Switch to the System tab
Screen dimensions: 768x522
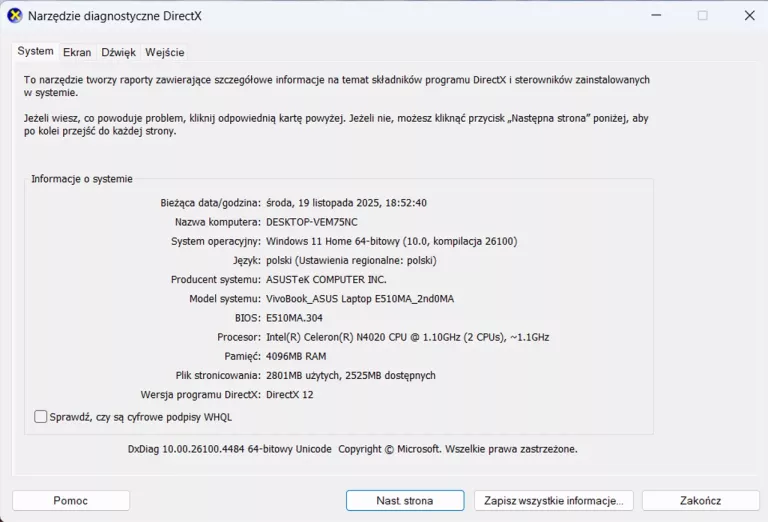coord(36,52)
